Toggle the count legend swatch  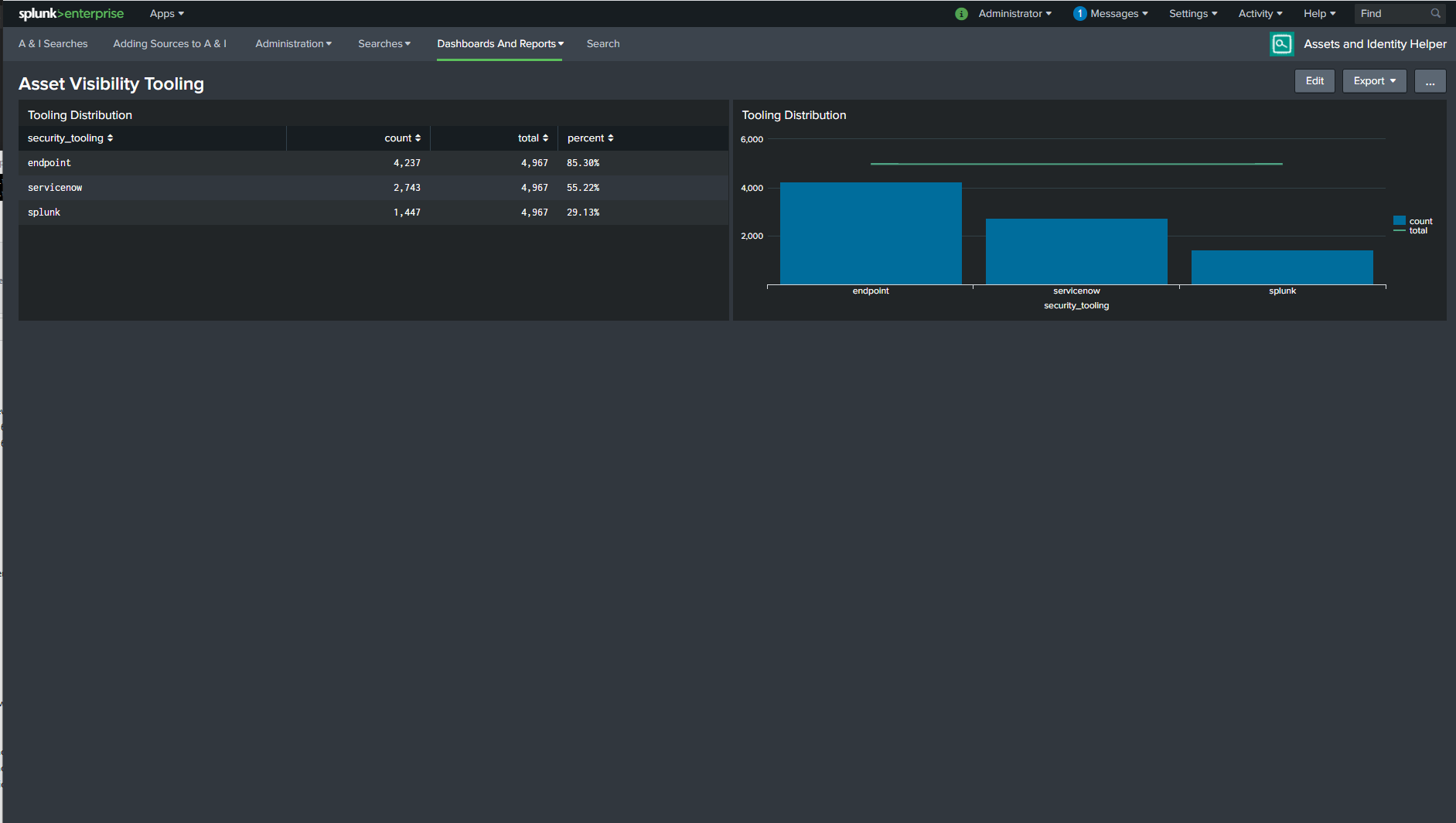point(1399,221)
